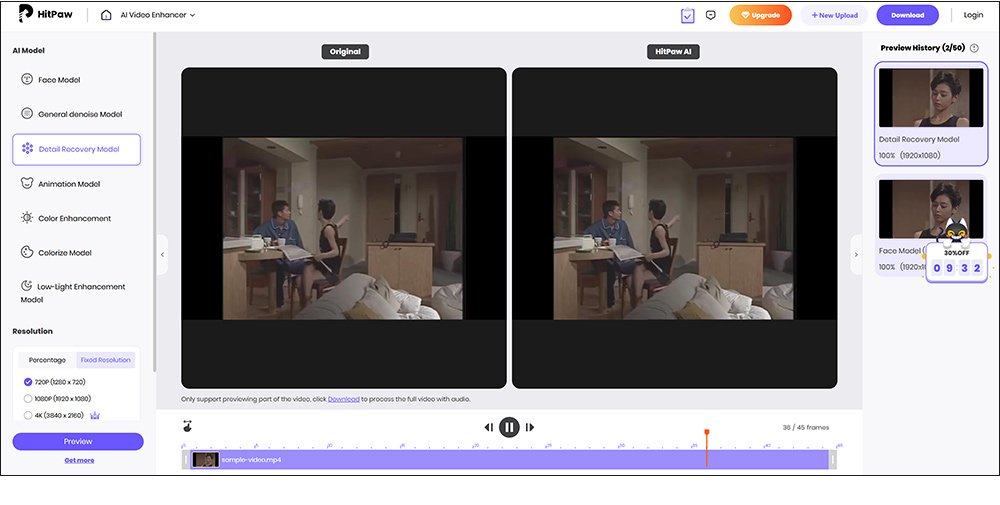Collapse the Preview History panel arrow
1000x505 pixels.
pyautogui.click(x=856, y=254)
